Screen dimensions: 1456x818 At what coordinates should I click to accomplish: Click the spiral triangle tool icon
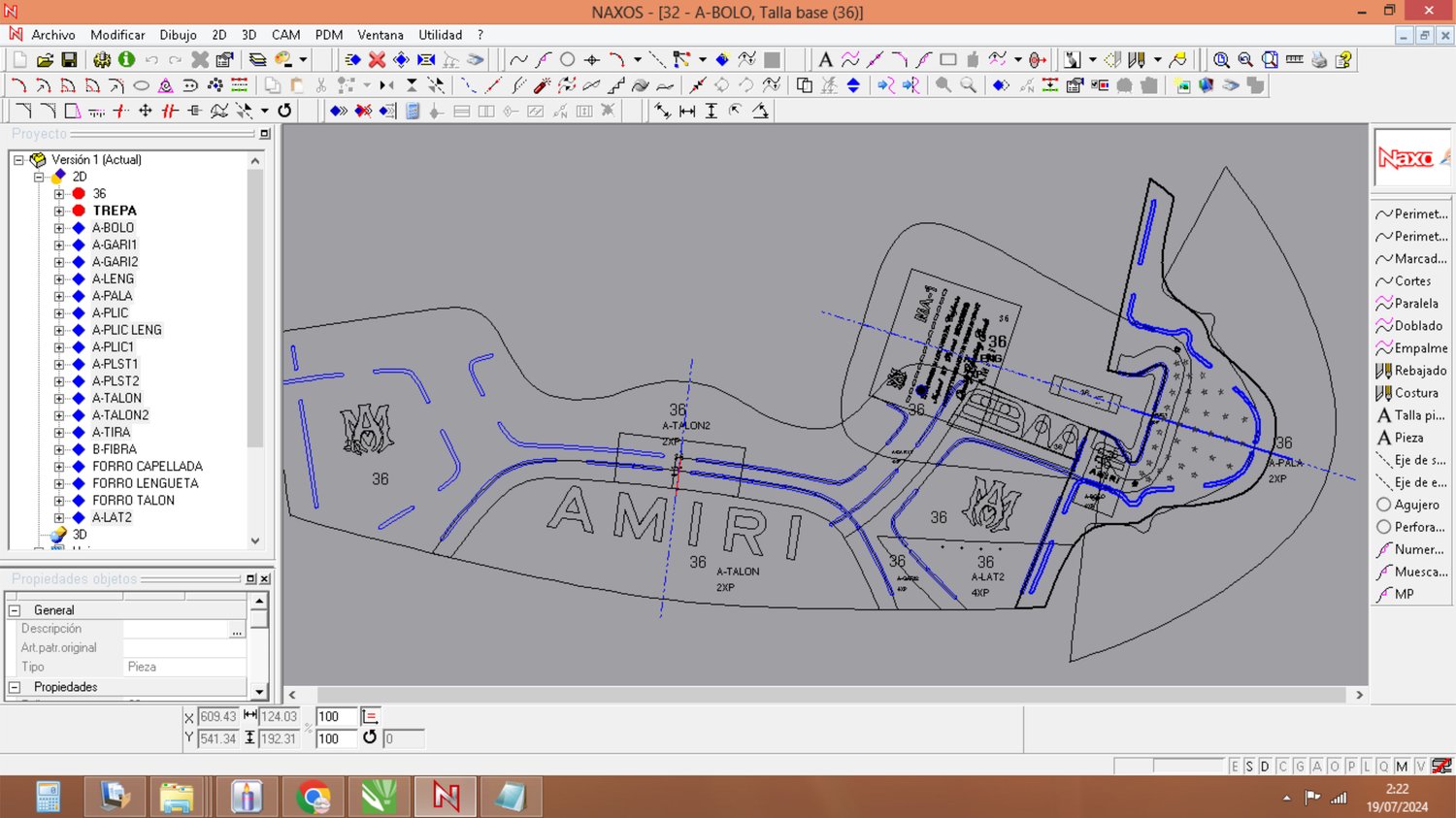166,85
